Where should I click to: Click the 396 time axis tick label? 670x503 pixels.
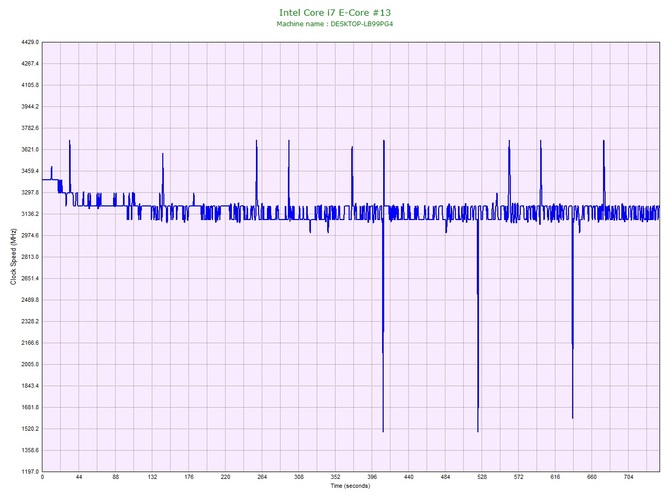[372, 477]
